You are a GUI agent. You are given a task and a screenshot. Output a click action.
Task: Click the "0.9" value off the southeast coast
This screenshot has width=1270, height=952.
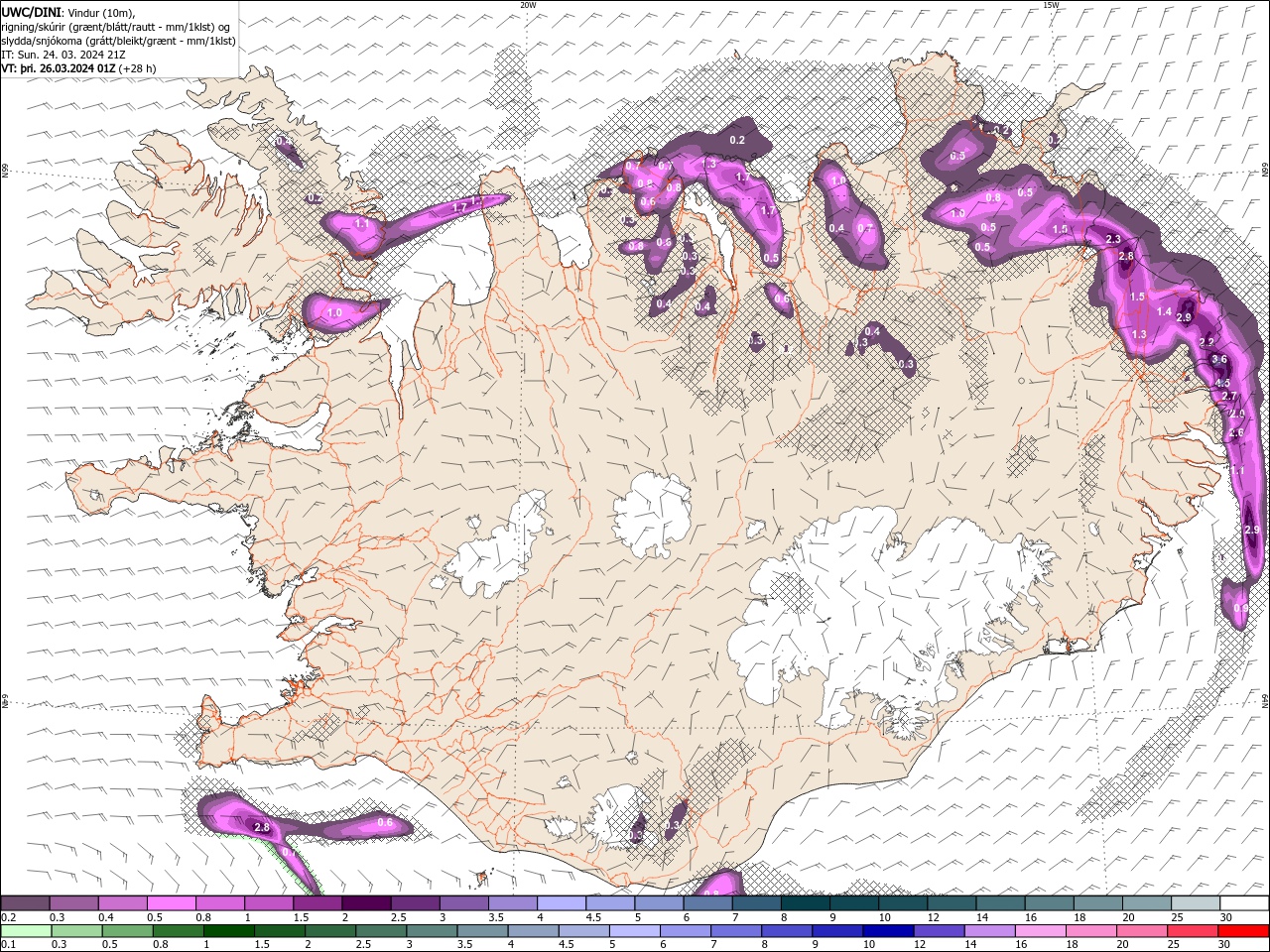[1240, 609]
